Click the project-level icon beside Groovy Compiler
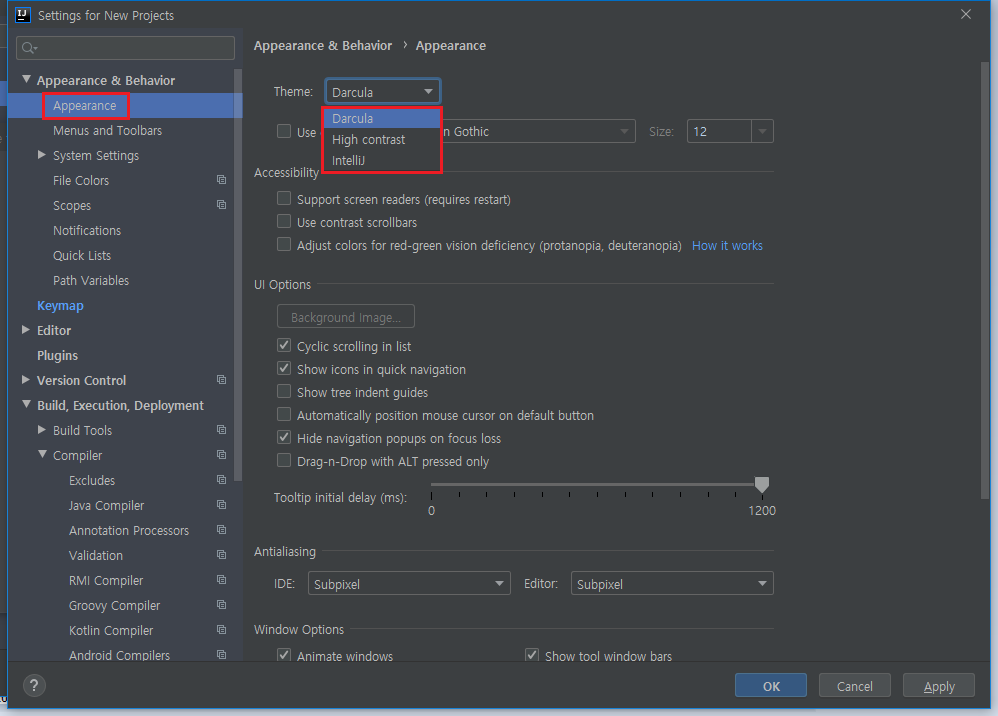 click(x=221, y=605)
